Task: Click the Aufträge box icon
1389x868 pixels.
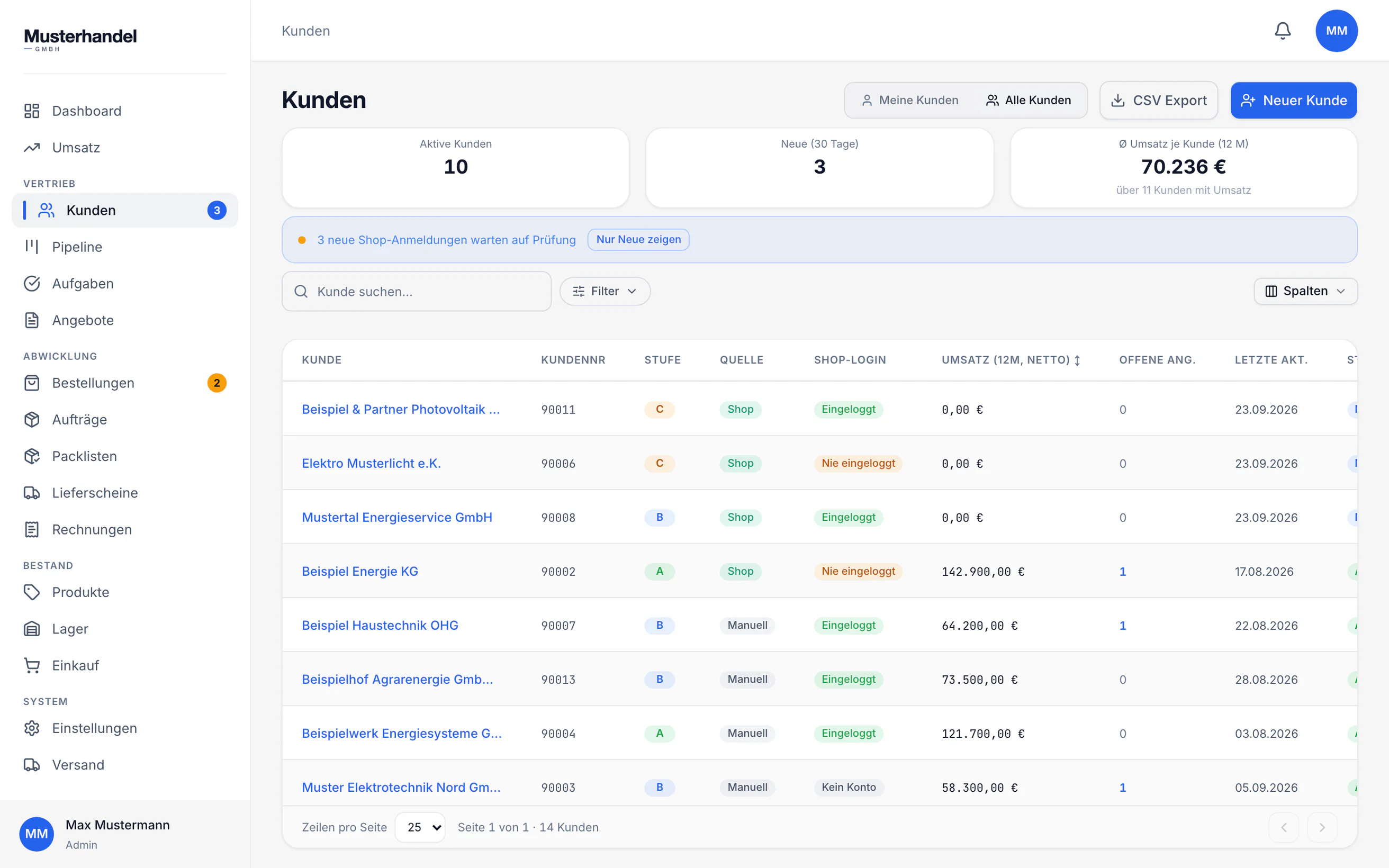Action: [32, 420]
